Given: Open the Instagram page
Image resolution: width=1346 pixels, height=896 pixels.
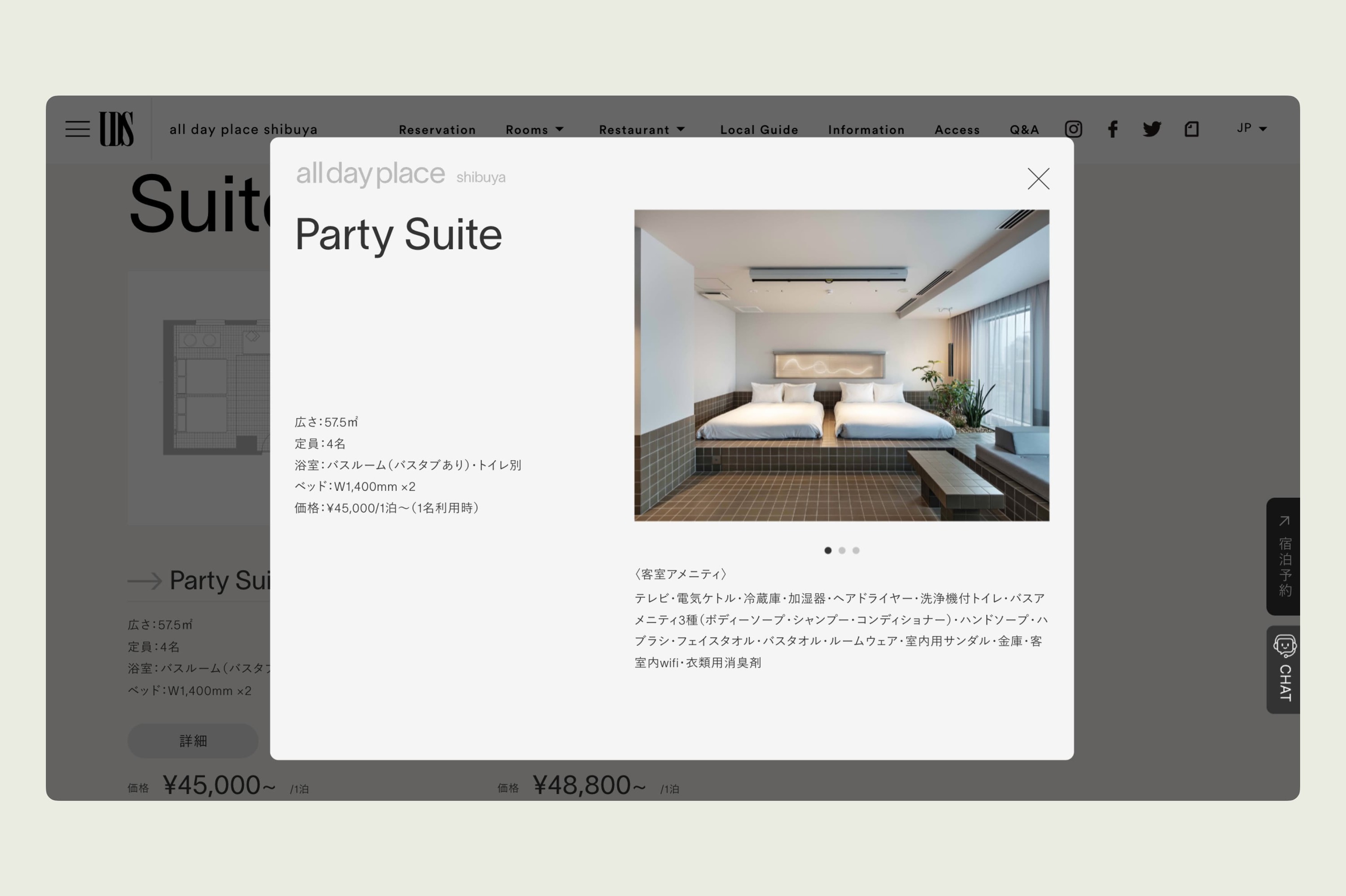Looking at the screenshot, I should pos(1073,129).
